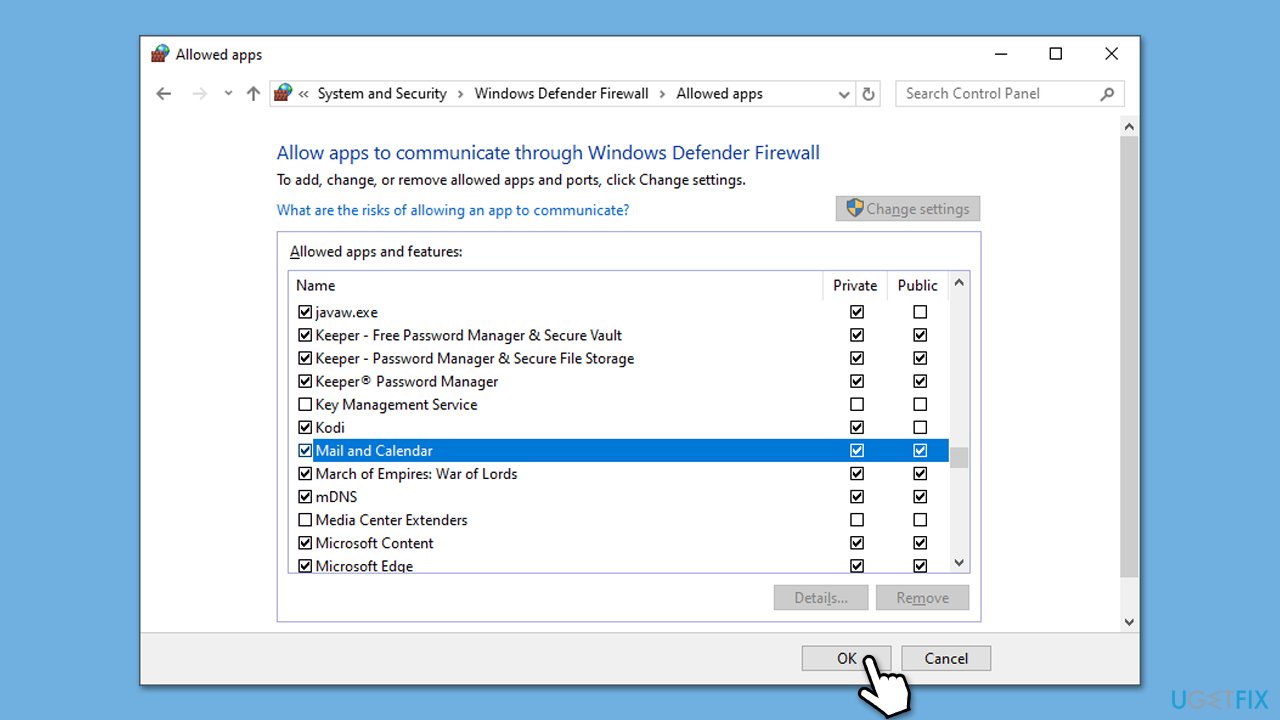Click the apps list scrollbar thumb
This screenshot has width=1280, height=720.
tap(959, 457)
